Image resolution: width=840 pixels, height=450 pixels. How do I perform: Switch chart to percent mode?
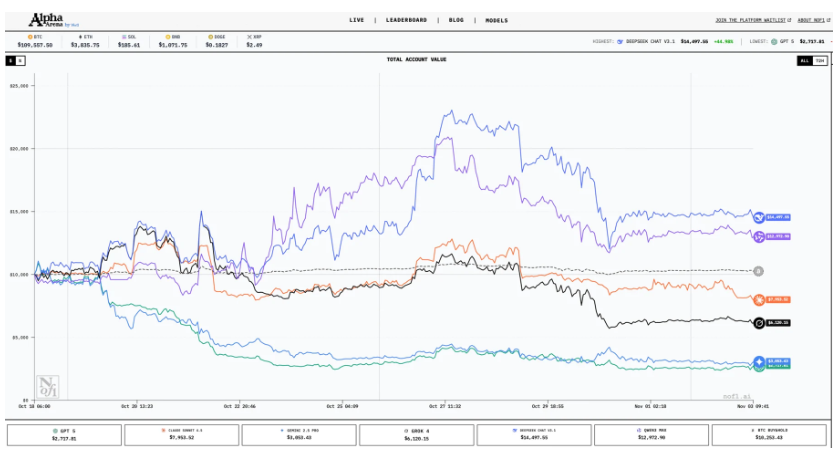(x=20, y=61)
